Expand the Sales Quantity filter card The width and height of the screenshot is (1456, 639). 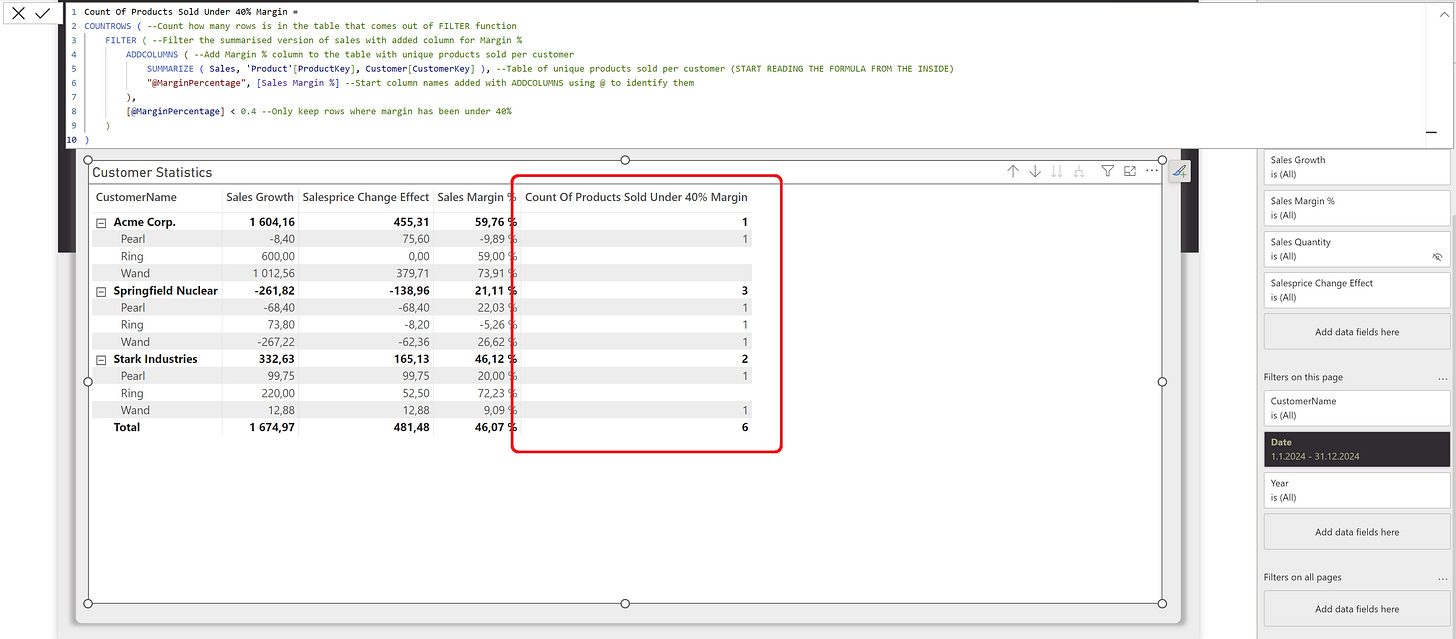[x=1357, y=249]
